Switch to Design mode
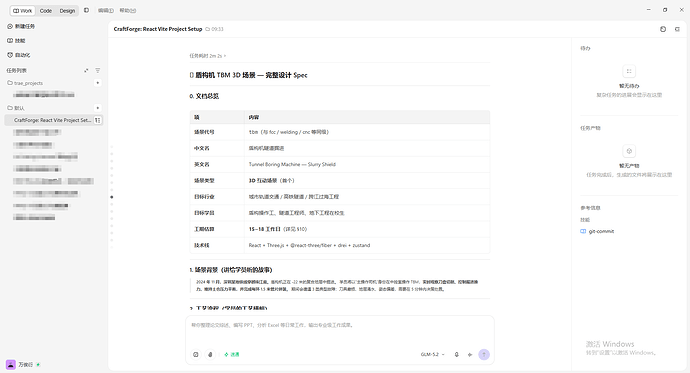This screenshot has width=690, height=373. (x=67, y=11)
